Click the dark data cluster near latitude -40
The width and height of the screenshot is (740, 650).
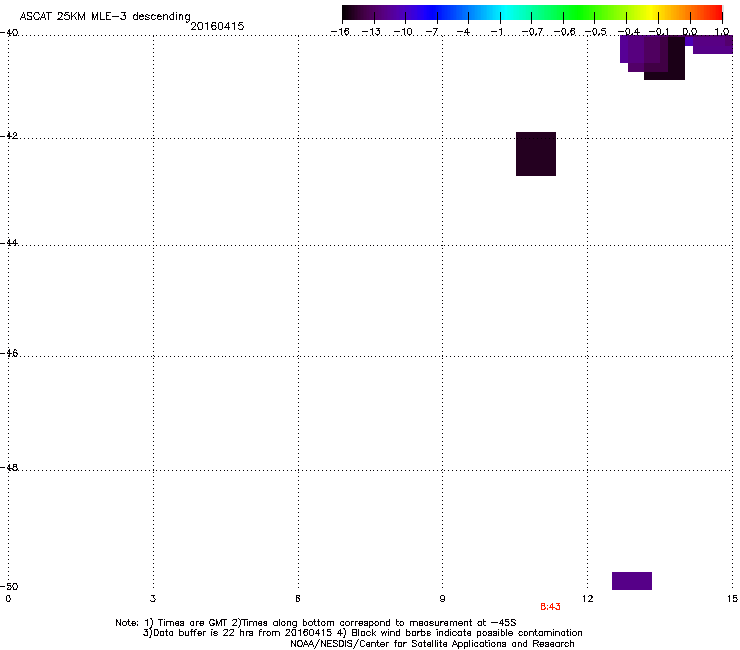coord(652,58)
